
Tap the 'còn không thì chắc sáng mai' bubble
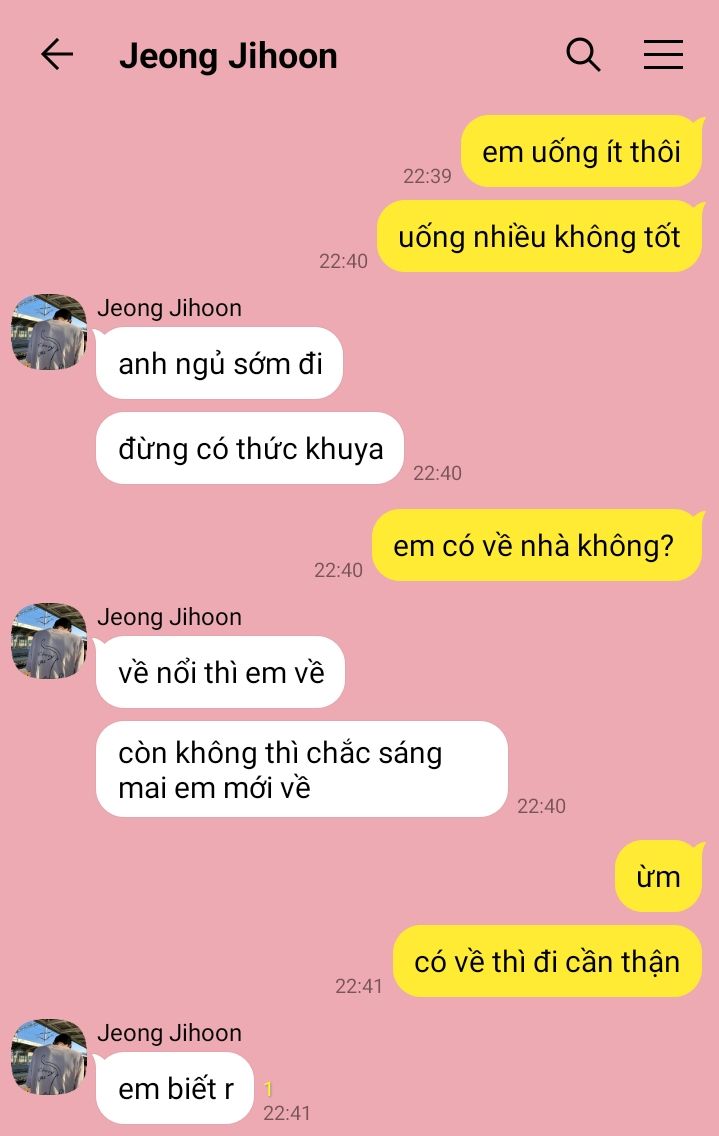coord(302,769)
